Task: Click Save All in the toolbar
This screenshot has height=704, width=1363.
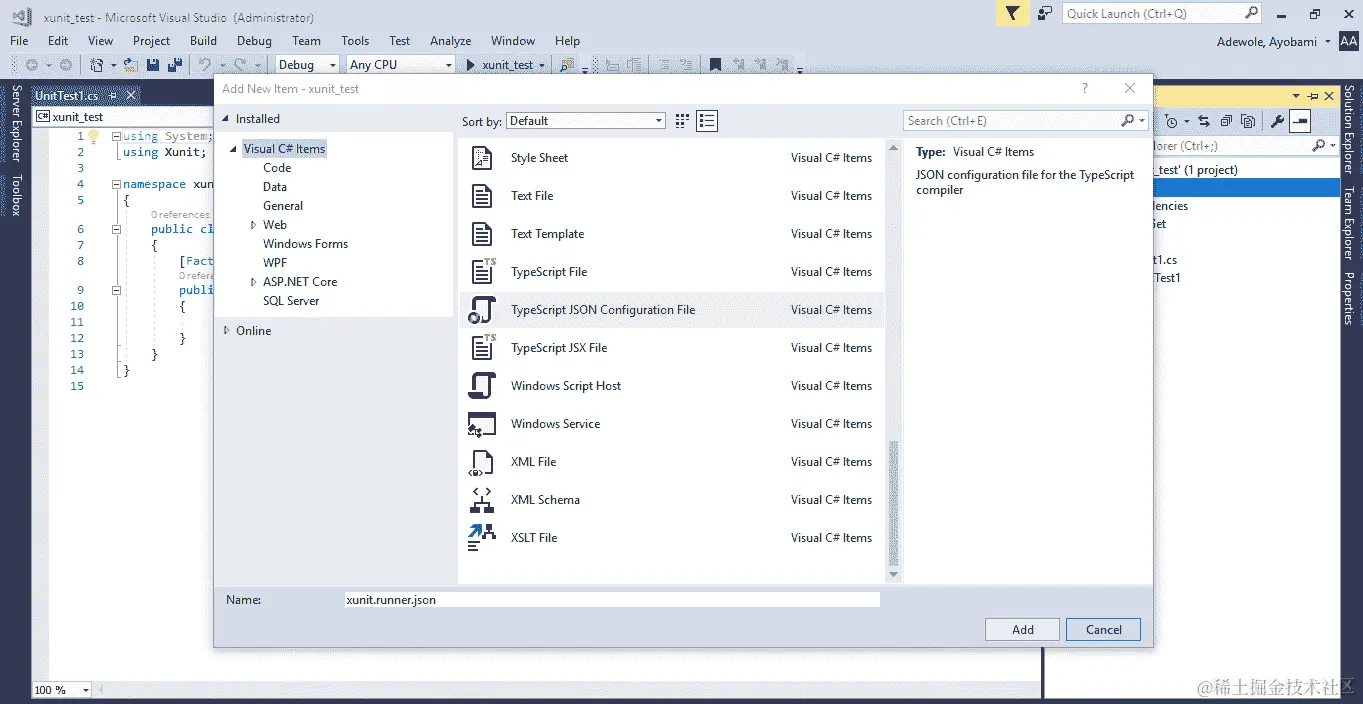Action: tap(175, 65)
